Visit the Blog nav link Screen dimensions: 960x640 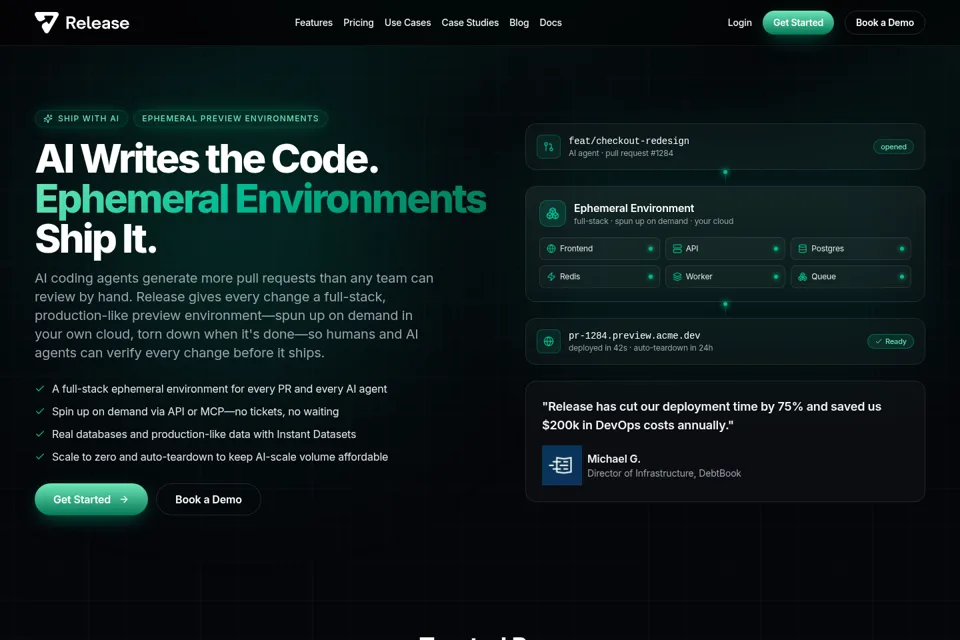[x=519, y=23]
